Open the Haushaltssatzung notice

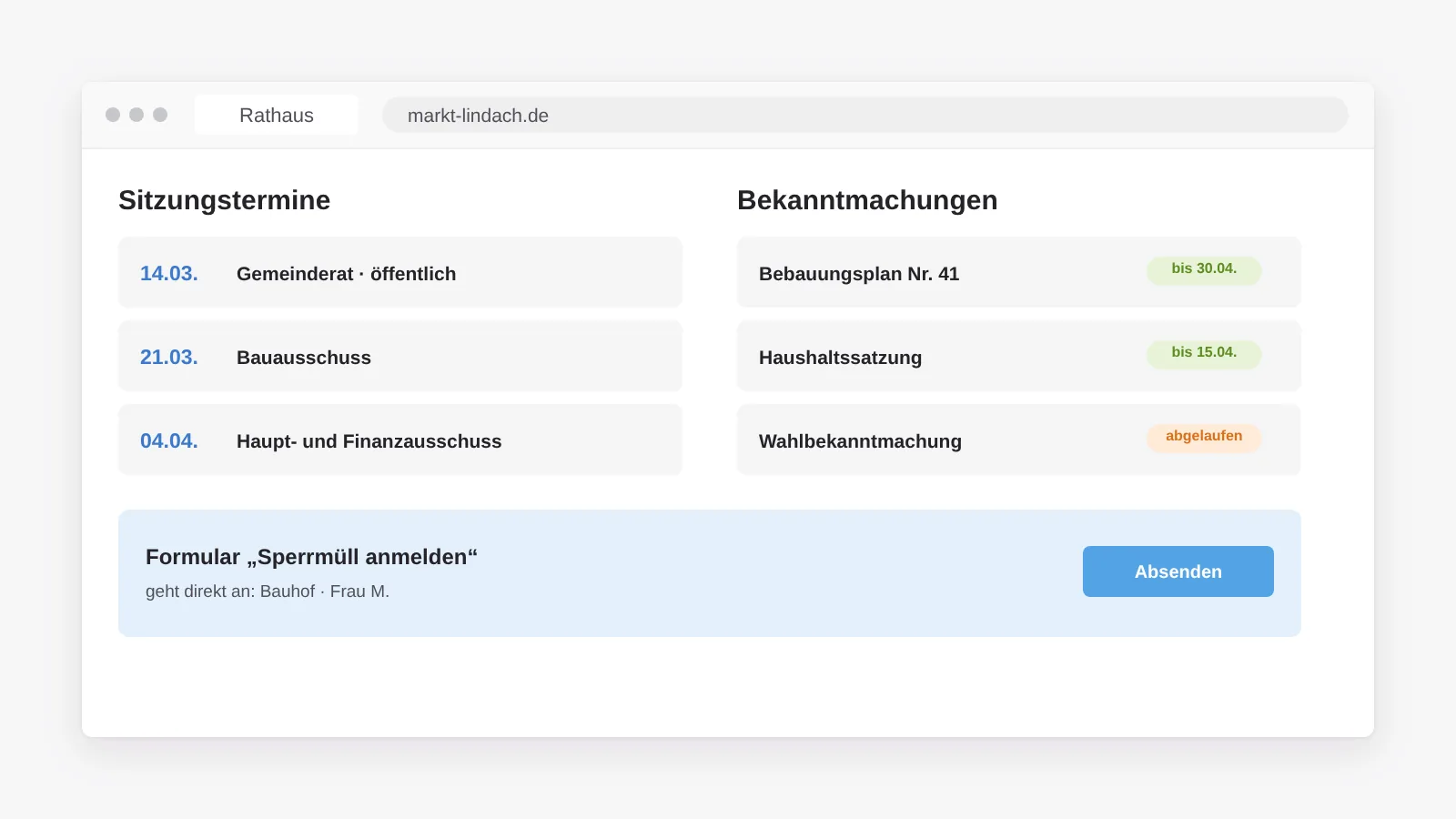tap(1019, 357)
